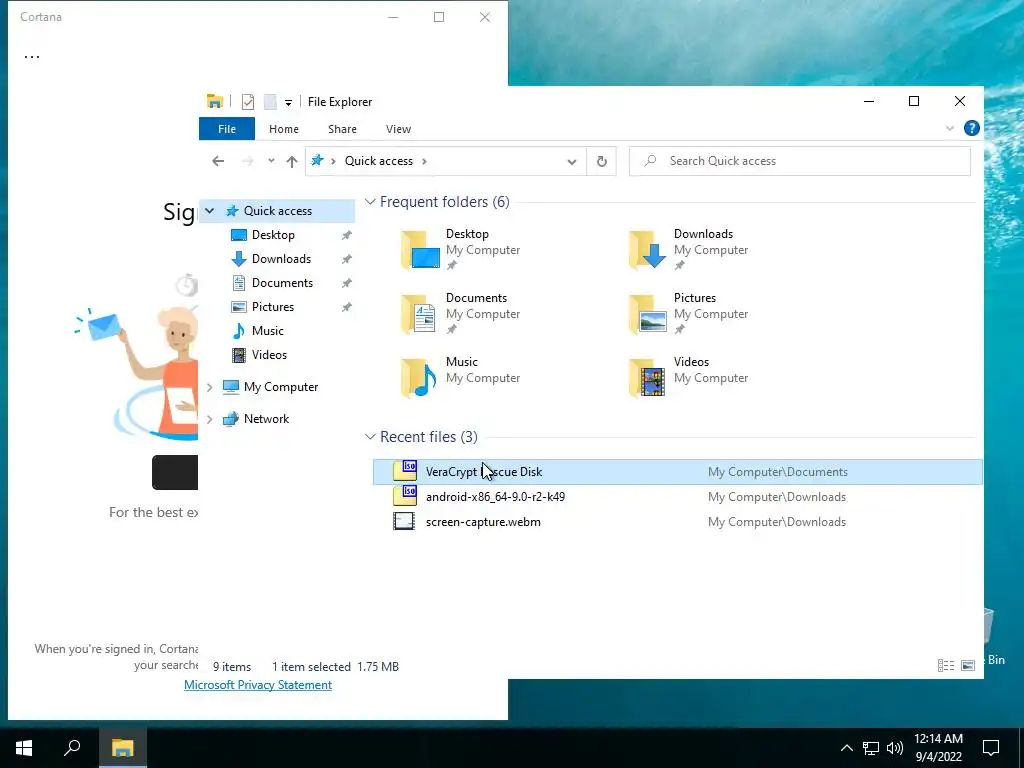Open the Cortana three-dot menu

31,57
